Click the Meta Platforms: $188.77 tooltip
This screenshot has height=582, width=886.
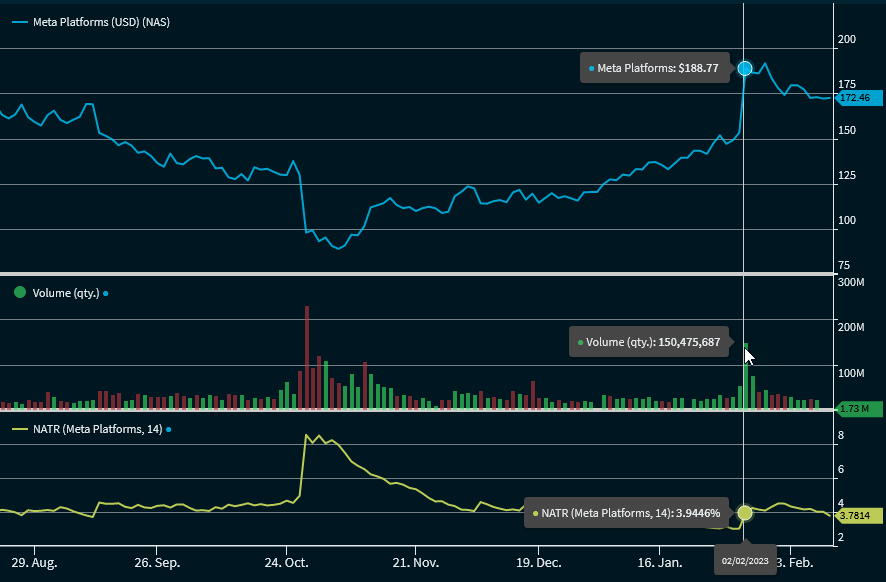tap(654, 68)
